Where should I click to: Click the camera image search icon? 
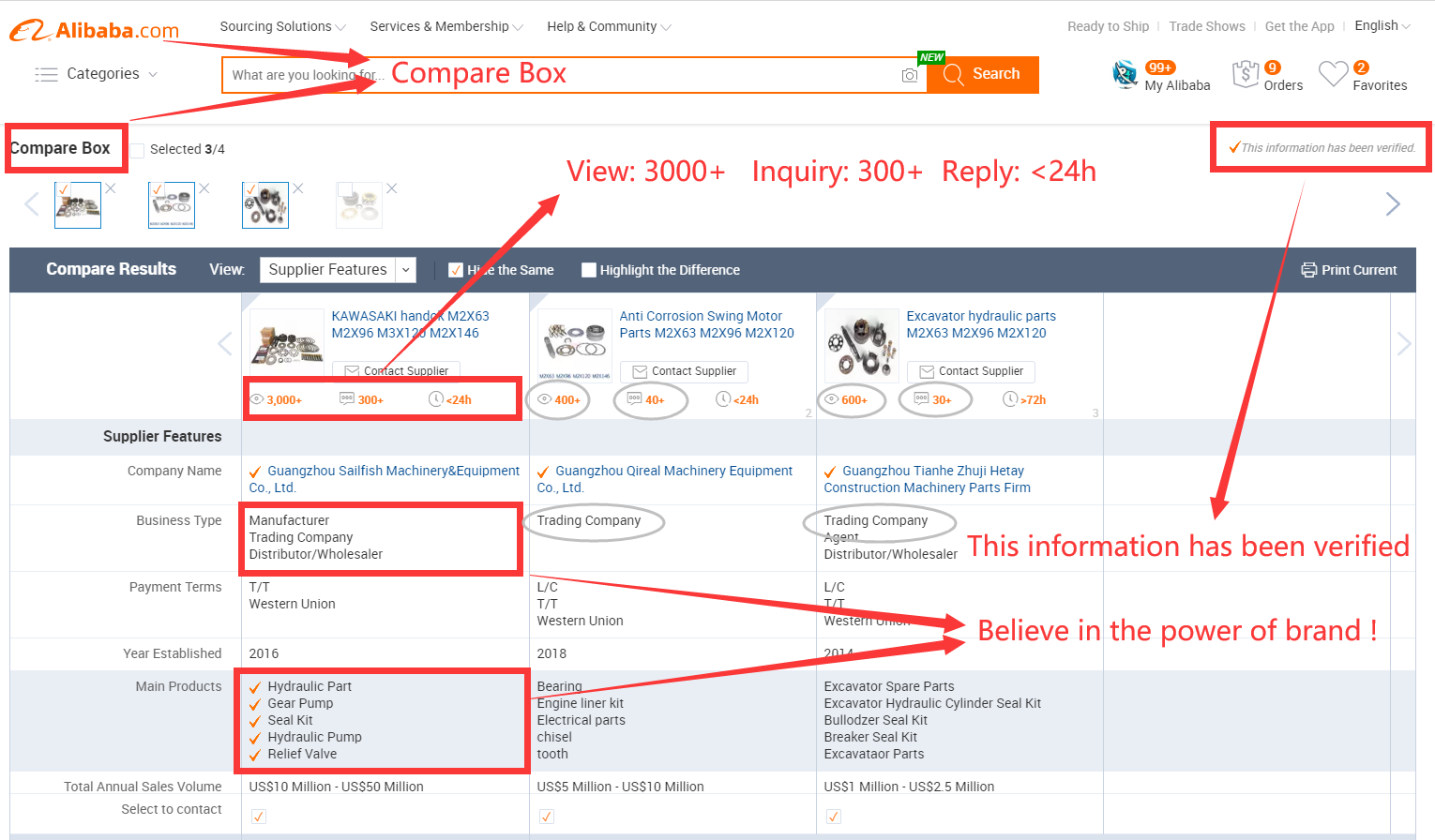click(x=909, y=75)
